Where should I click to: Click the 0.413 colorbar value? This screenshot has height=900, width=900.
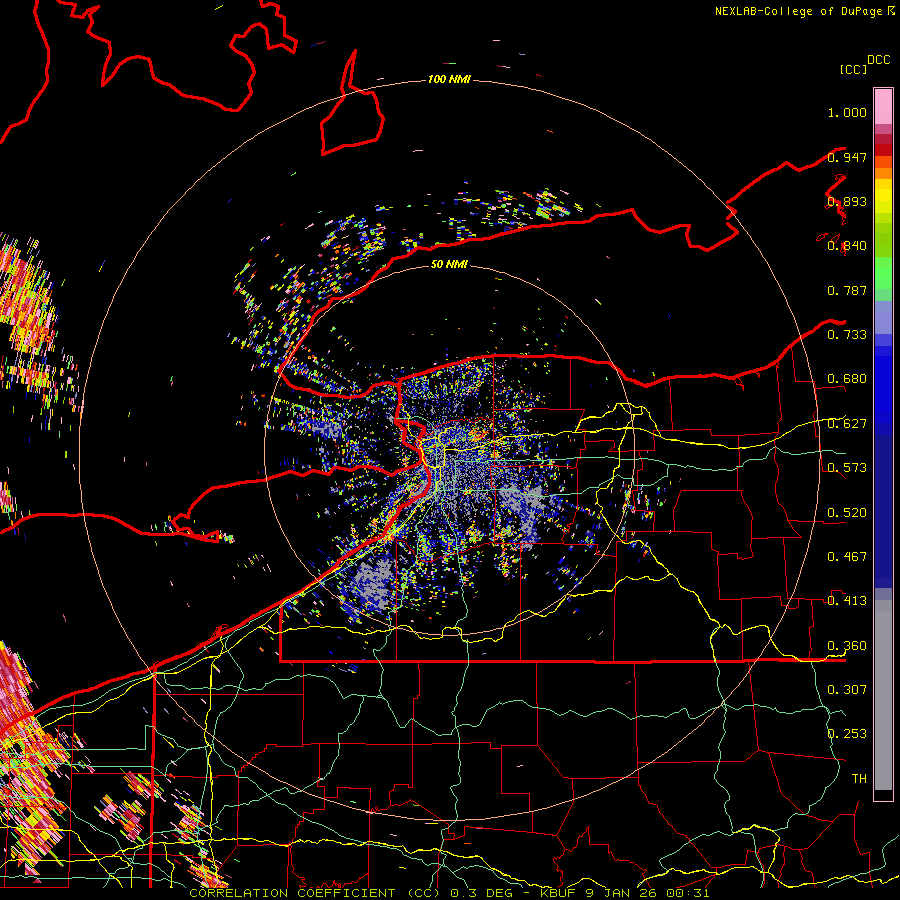847,600
